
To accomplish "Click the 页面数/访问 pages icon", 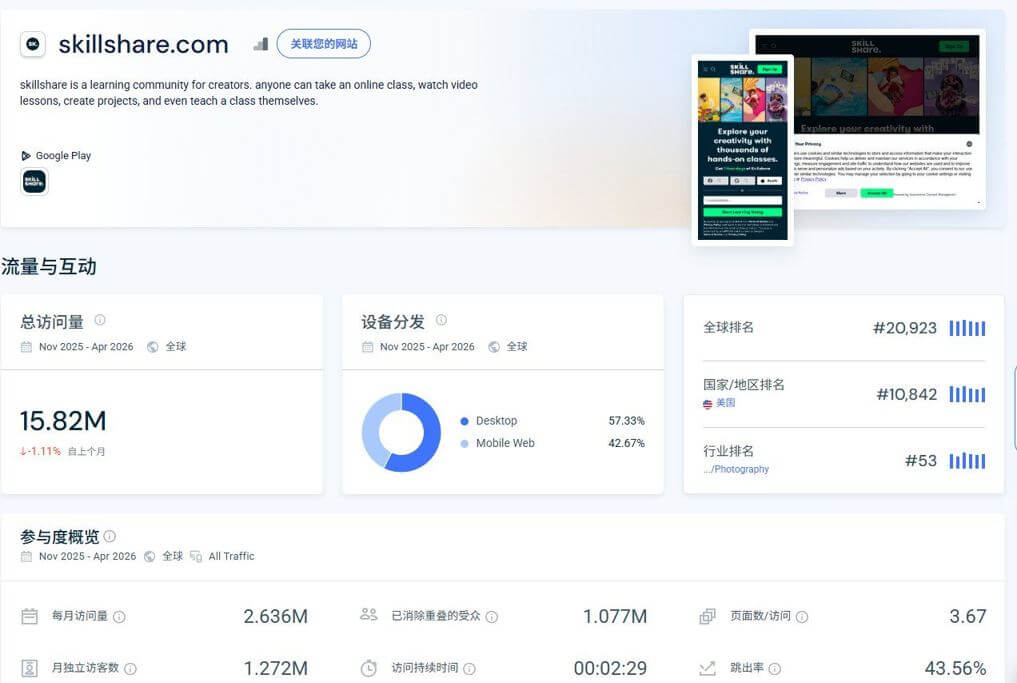I will tap(708, 616).
